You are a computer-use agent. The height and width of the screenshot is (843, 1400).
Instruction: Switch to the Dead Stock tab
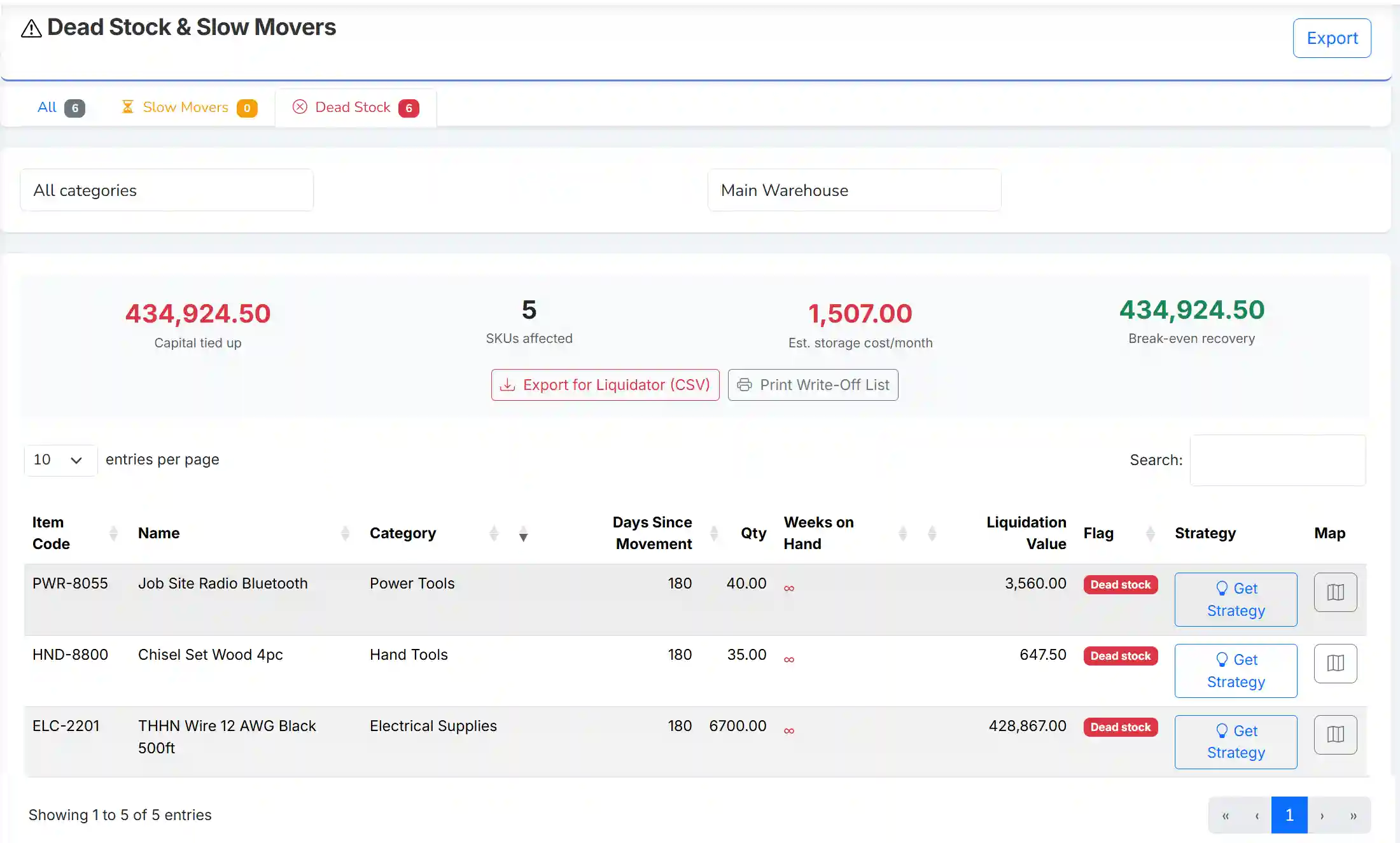(x=356, y=108)
